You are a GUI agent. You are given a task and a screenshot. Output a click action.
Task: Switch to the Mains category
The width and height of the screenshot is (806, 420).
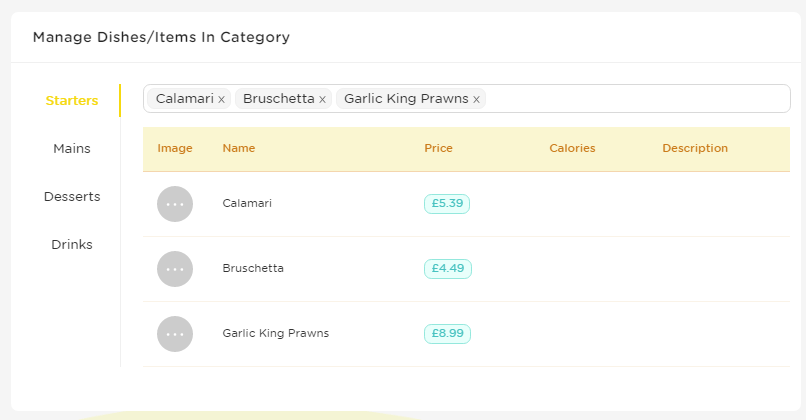[72, 149]
